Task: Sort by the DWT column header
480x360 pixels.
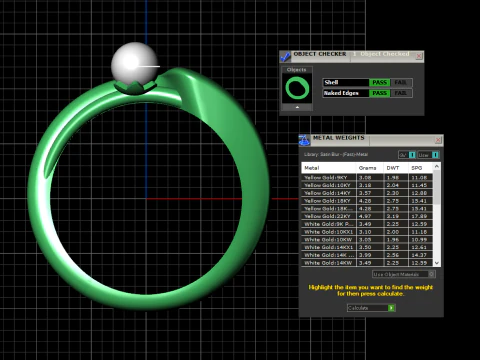Action: point(396,168)
